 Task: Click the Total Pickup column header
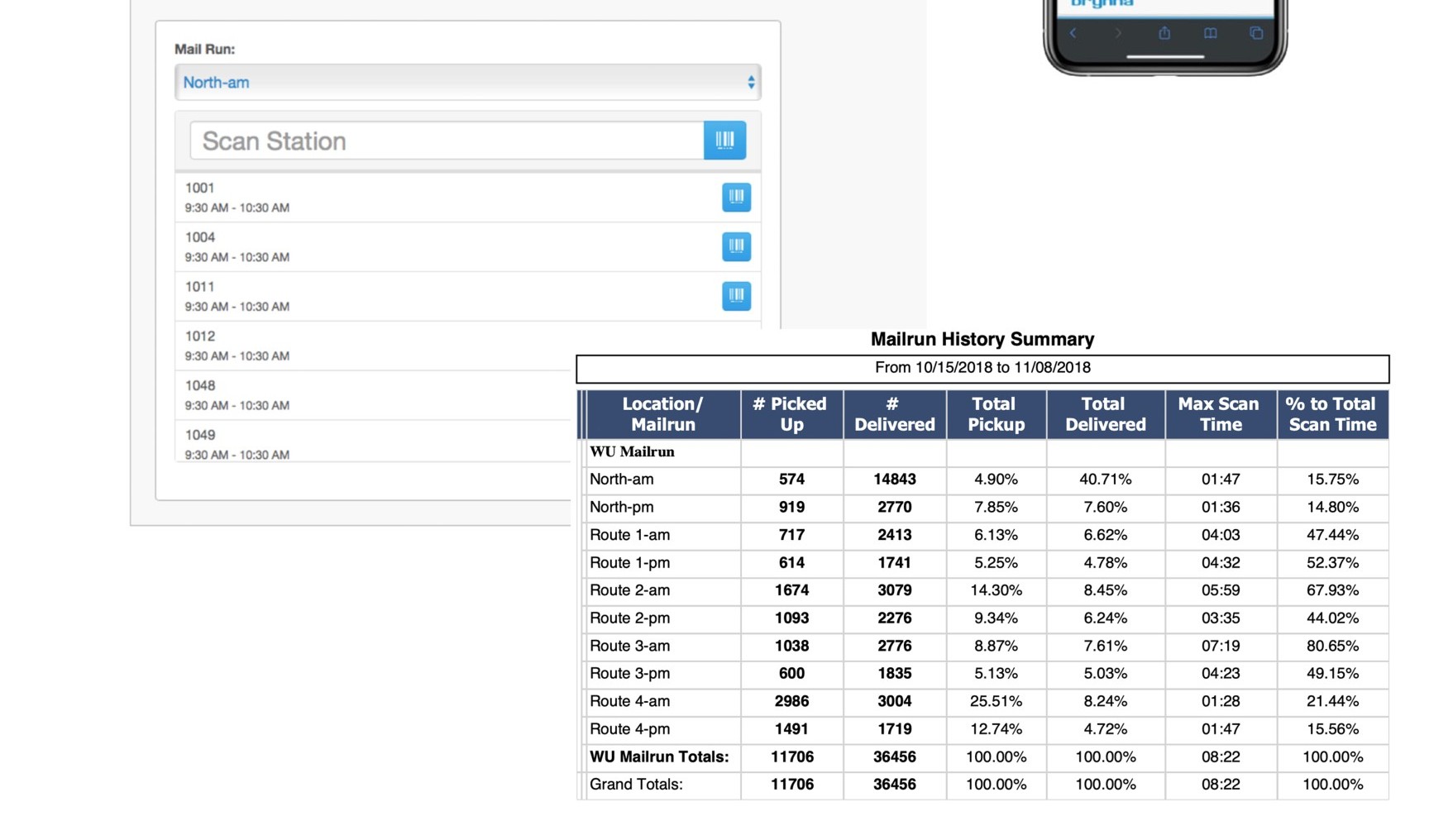pyautogui.click(x=996, y=414)
